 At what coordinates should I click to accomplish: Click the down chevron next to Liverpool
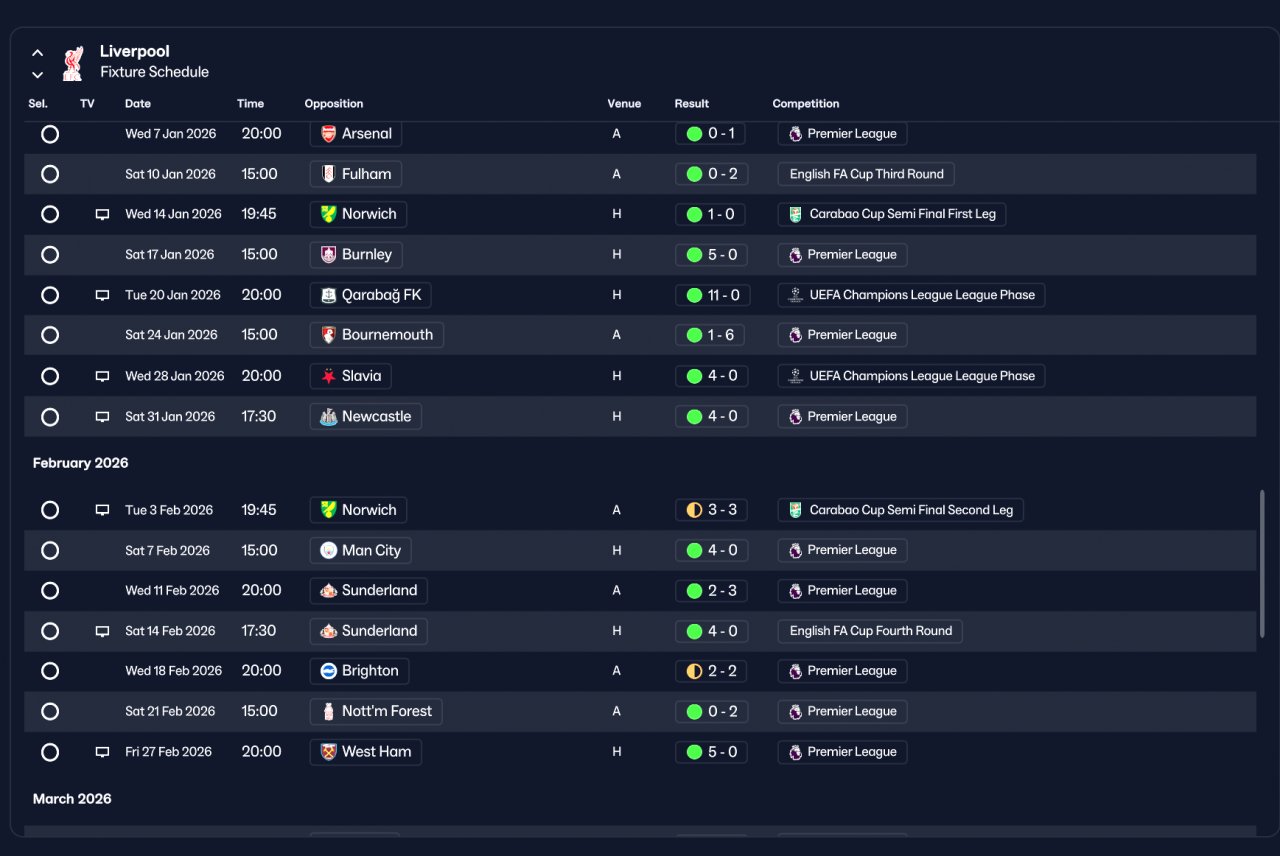pos(37,75)
